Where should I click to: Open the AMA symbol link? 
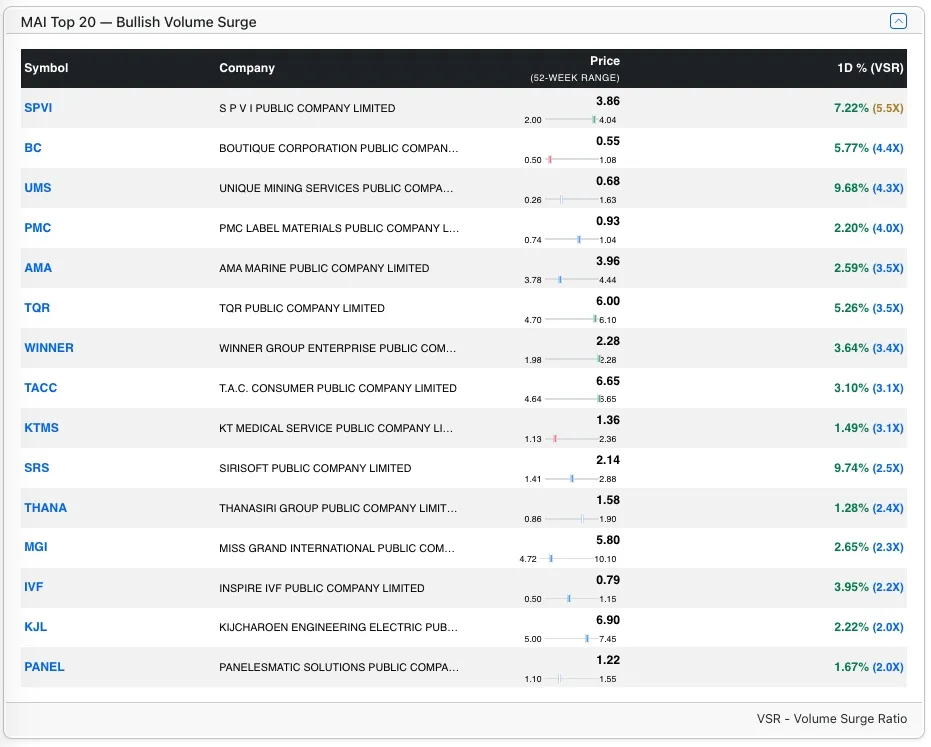[38, 268]
